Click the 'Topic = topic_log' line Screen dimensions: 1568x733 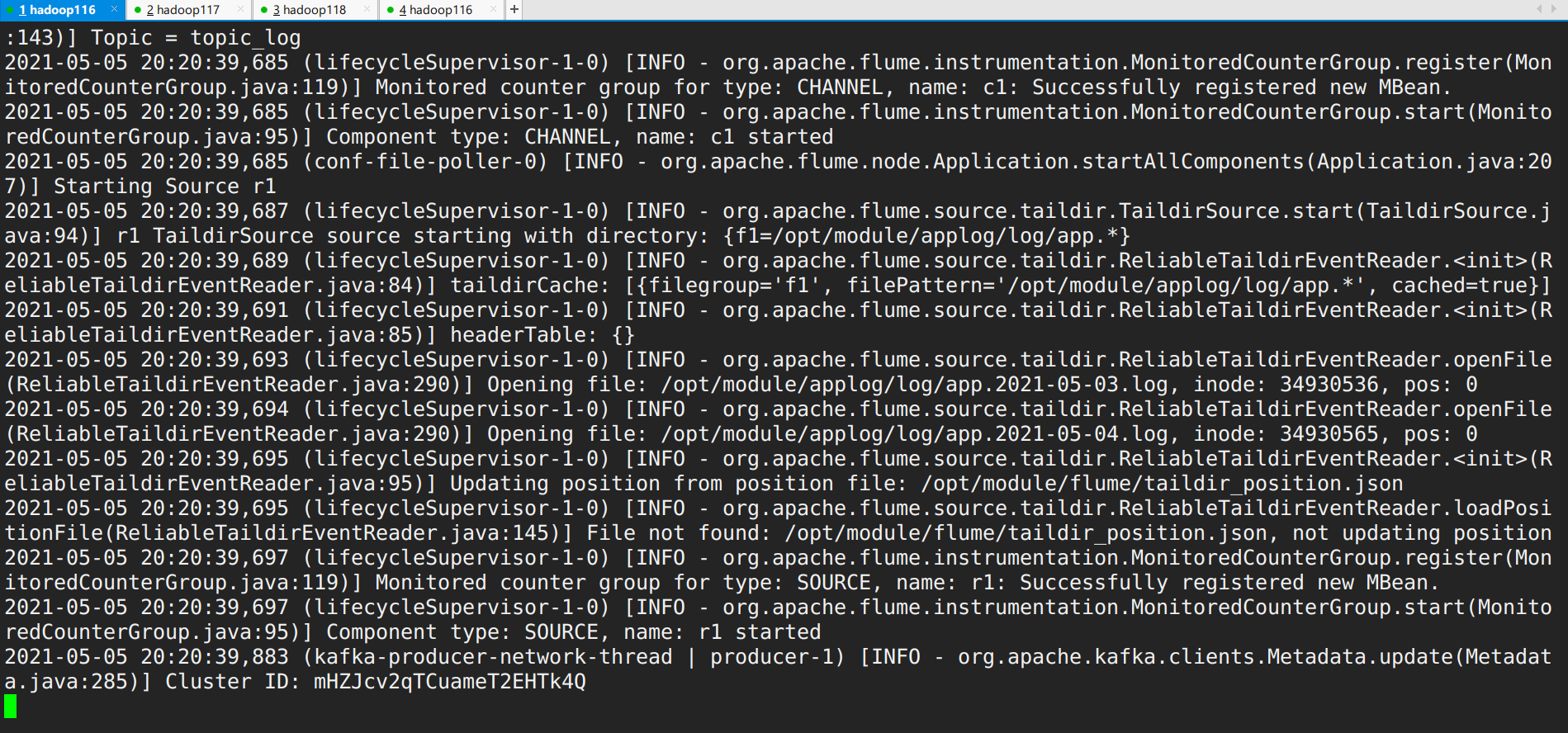pyautogui.click(x=196, y=38)
